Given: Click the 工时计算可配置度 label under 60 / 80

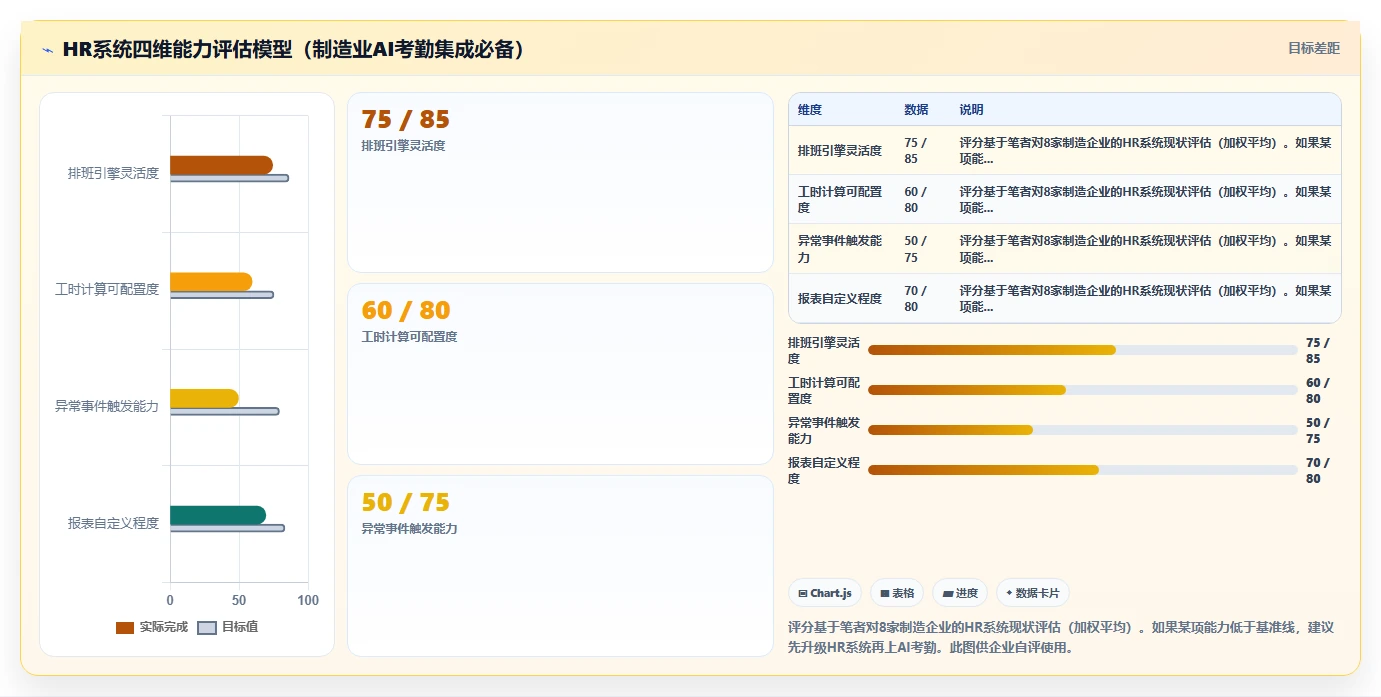Looking at the screenshot, I should click(x=409, y=337).
